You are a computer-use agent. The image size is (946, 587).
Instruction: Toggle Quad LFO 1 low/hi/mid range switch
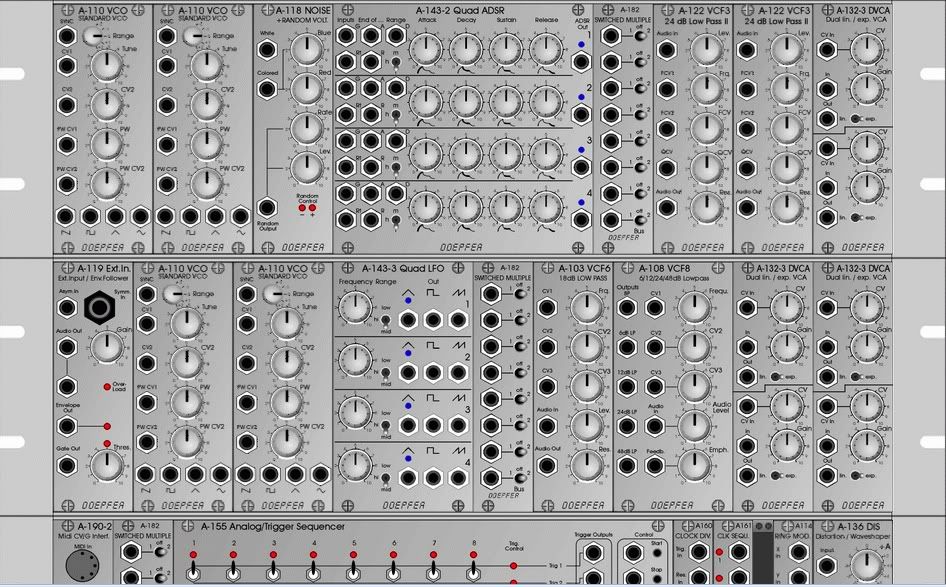(385, 320)
